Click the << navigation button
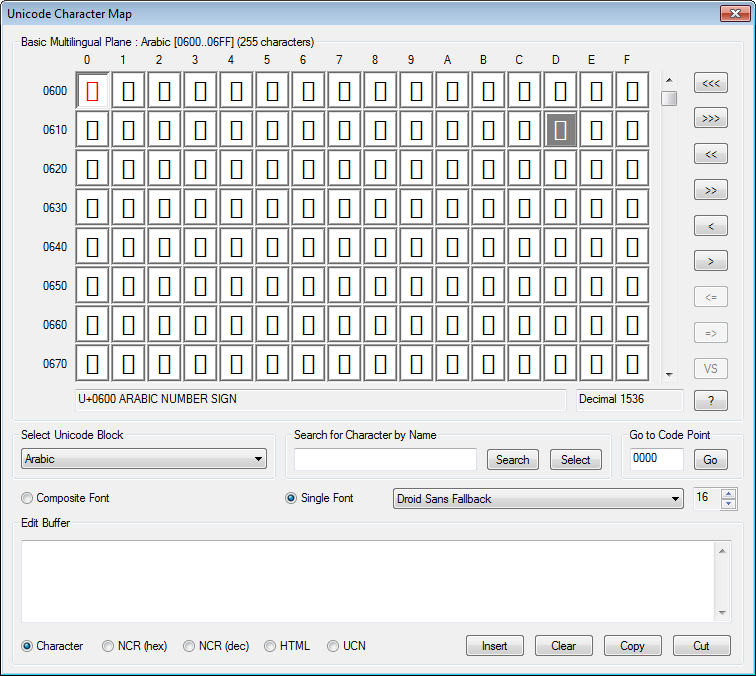The width and height of the screenshot is (756, 676). click(x=711, y=154)
